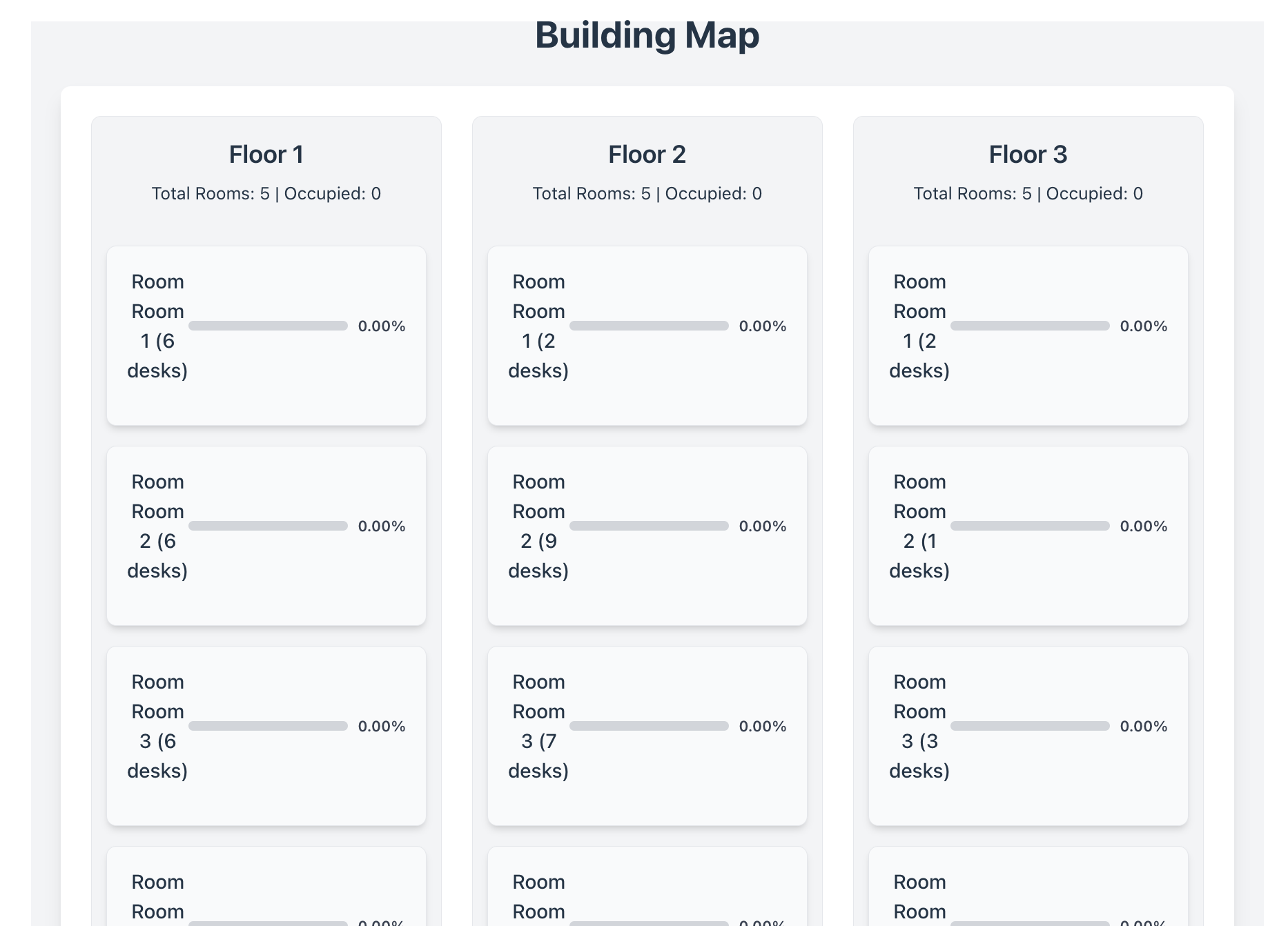This screenshot has height=926, width=1288.
Task: Click Floor 1 Room 1 occupancy progress bar
Action: click(x=269, y=326)
